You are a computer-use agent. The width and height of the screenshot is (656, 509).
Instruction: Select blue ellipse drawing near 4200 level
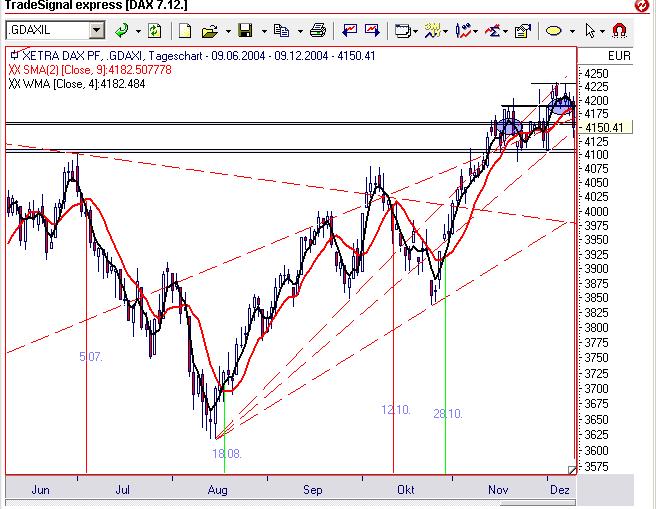[x=561, y=105]
